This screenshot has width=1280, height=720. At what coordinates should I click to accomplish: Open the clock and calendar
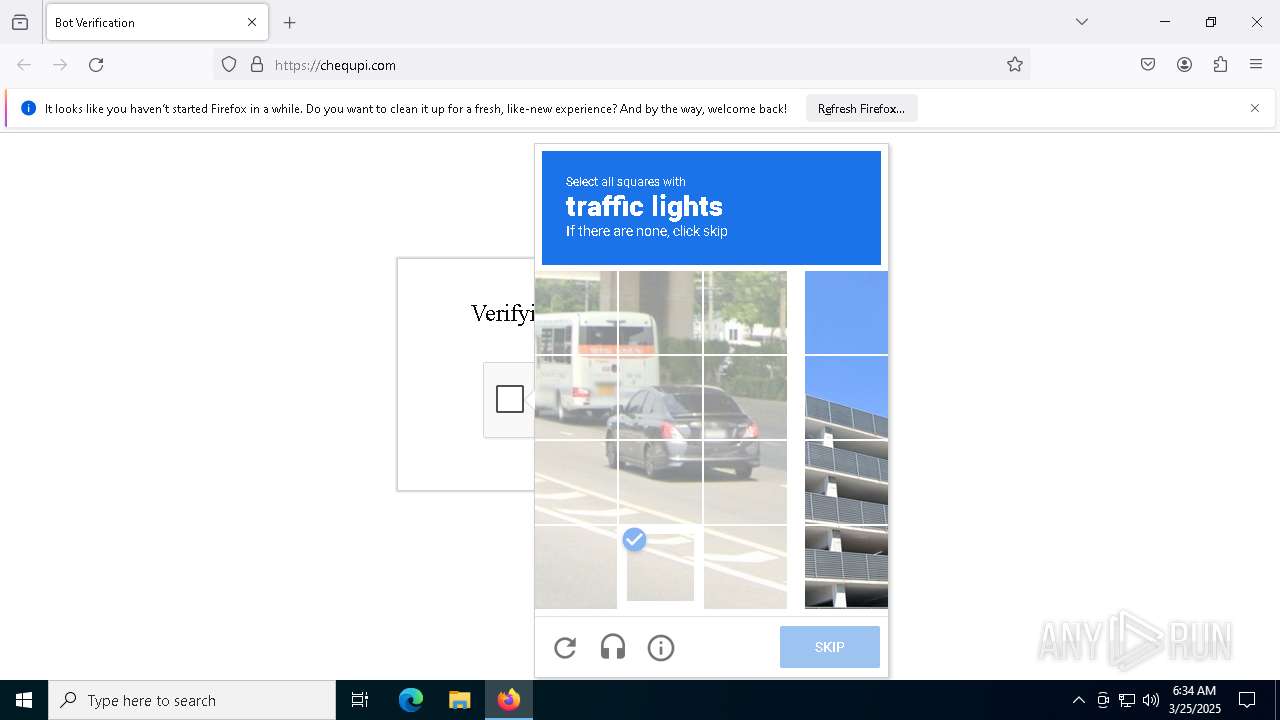click(1195, 700)
